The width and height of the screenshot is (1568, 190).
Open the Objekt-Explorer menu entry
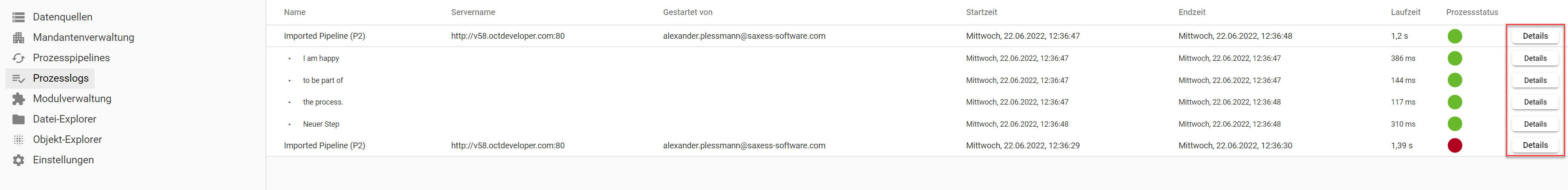tap(67, 140)
